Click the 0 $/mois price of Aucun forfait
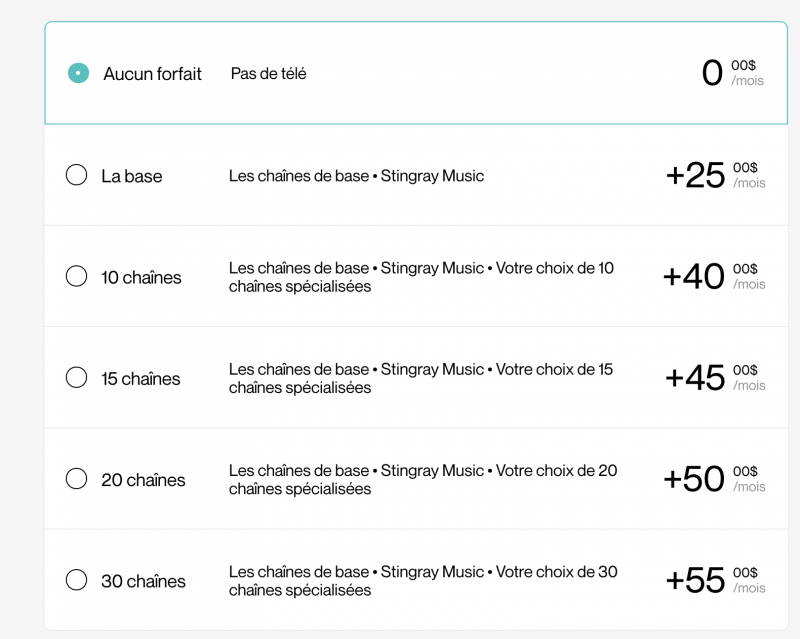The image size is (800, 639). click(713, 73)
